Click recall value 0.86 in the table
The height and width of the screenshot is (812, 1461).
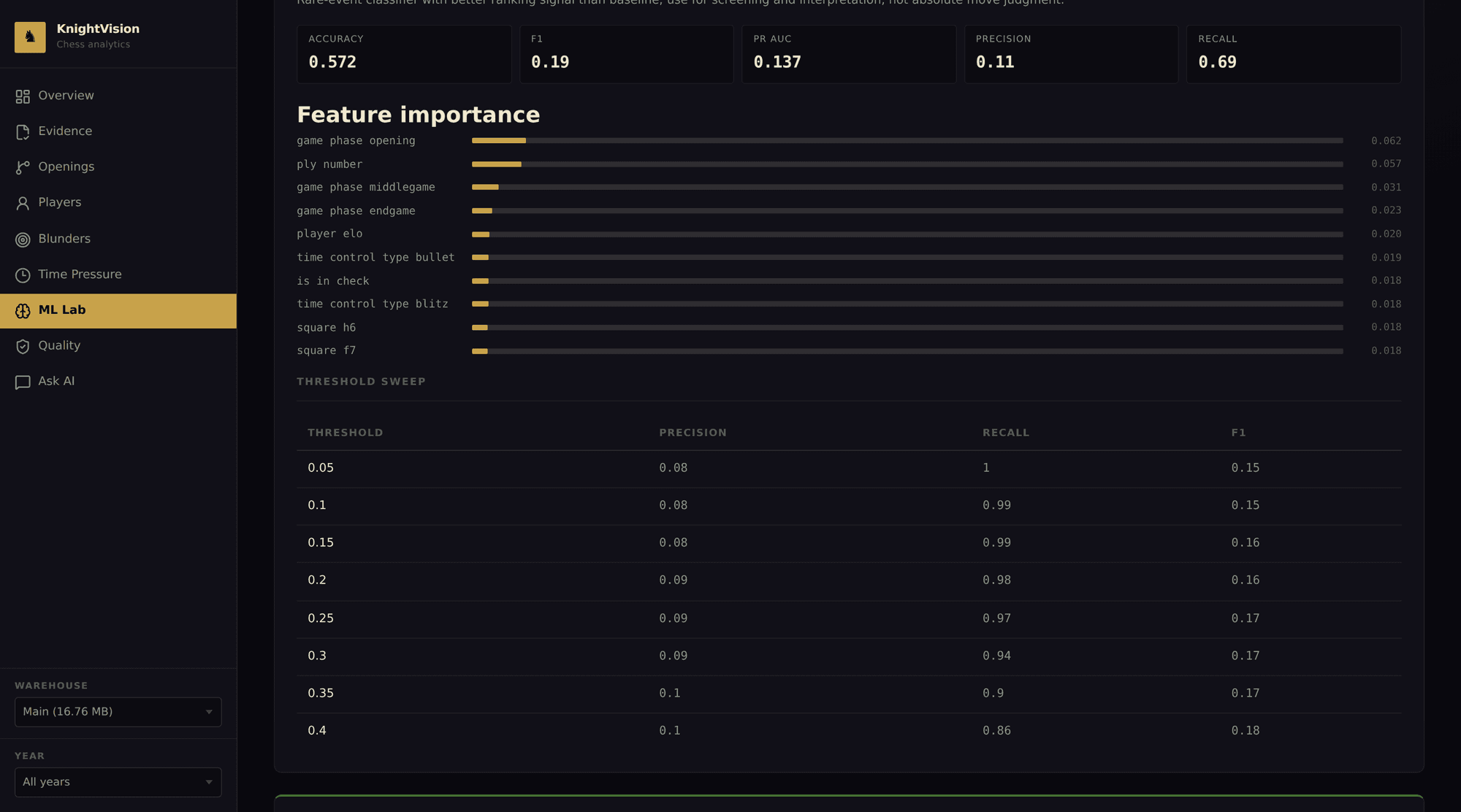996,731
